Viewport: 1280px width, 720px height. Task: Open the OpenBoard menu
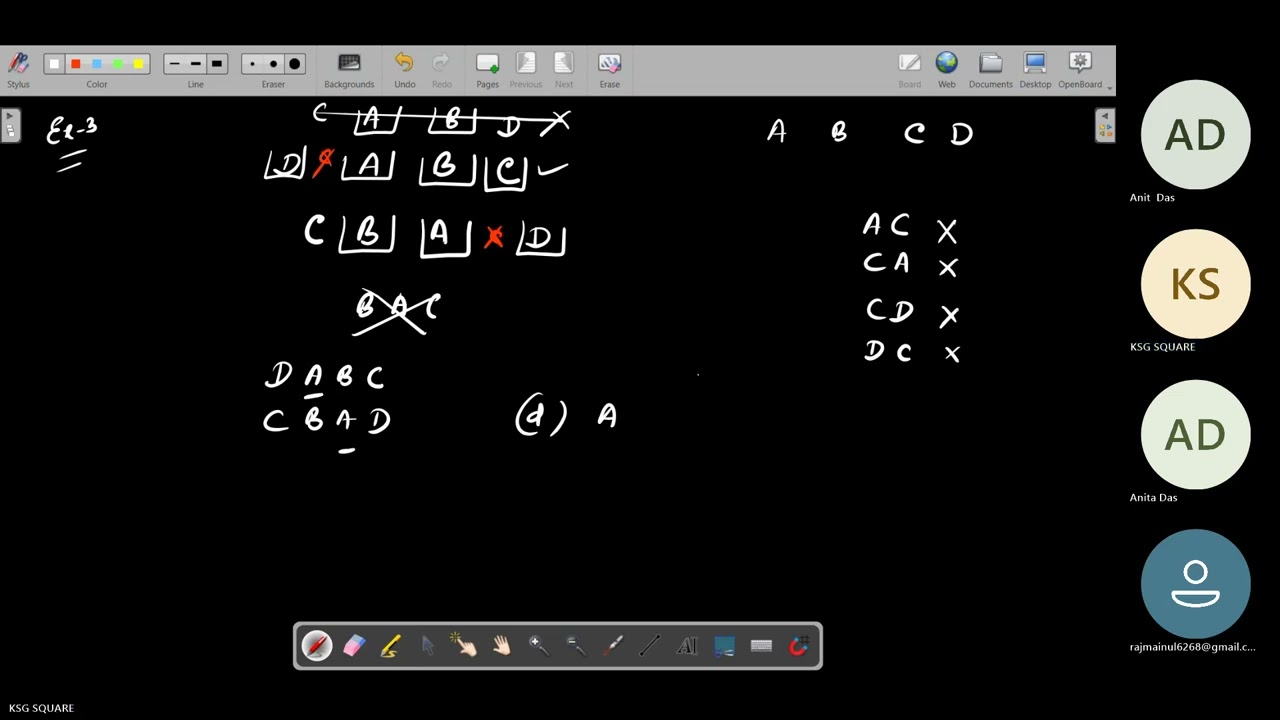[x=1080, y=70]
